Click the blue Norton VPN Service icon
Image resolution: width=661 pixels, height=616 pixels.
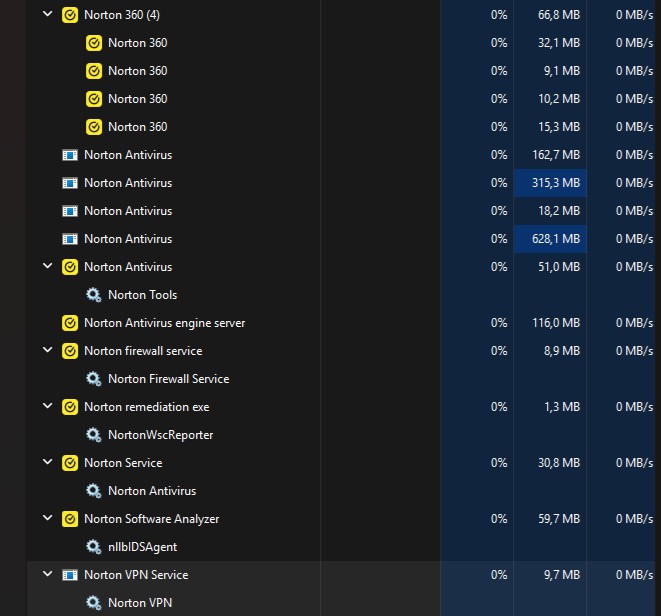pos(70,575)
